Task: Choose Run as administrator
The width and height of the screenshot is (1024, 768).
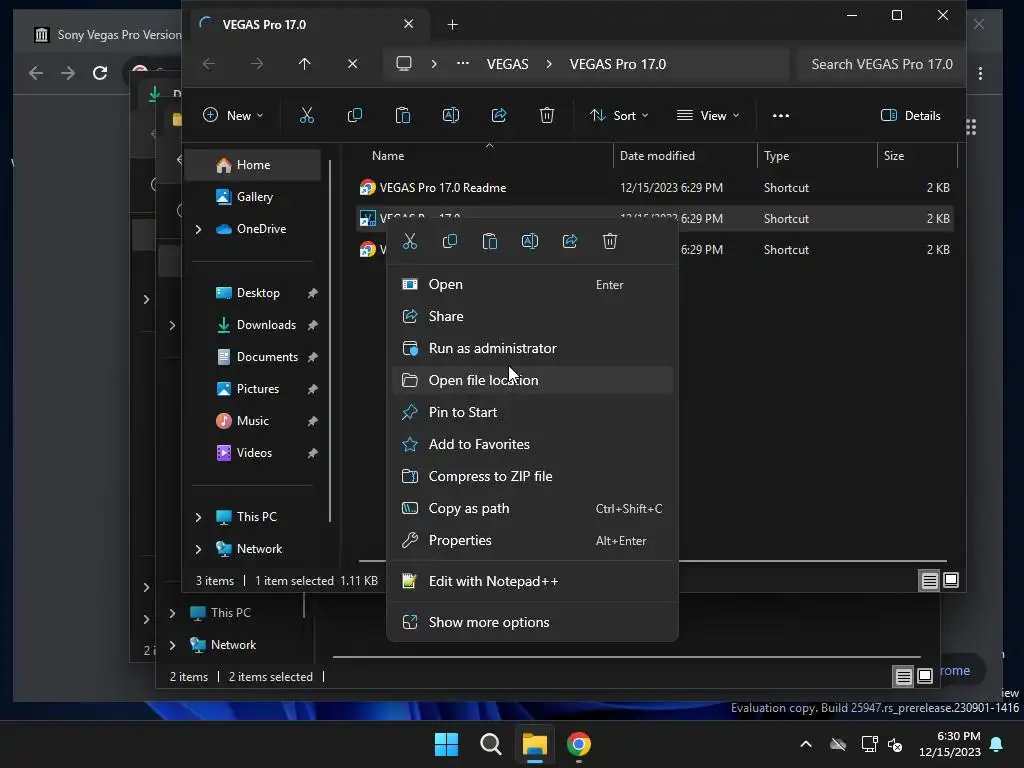Action: [x=532, y=349]
